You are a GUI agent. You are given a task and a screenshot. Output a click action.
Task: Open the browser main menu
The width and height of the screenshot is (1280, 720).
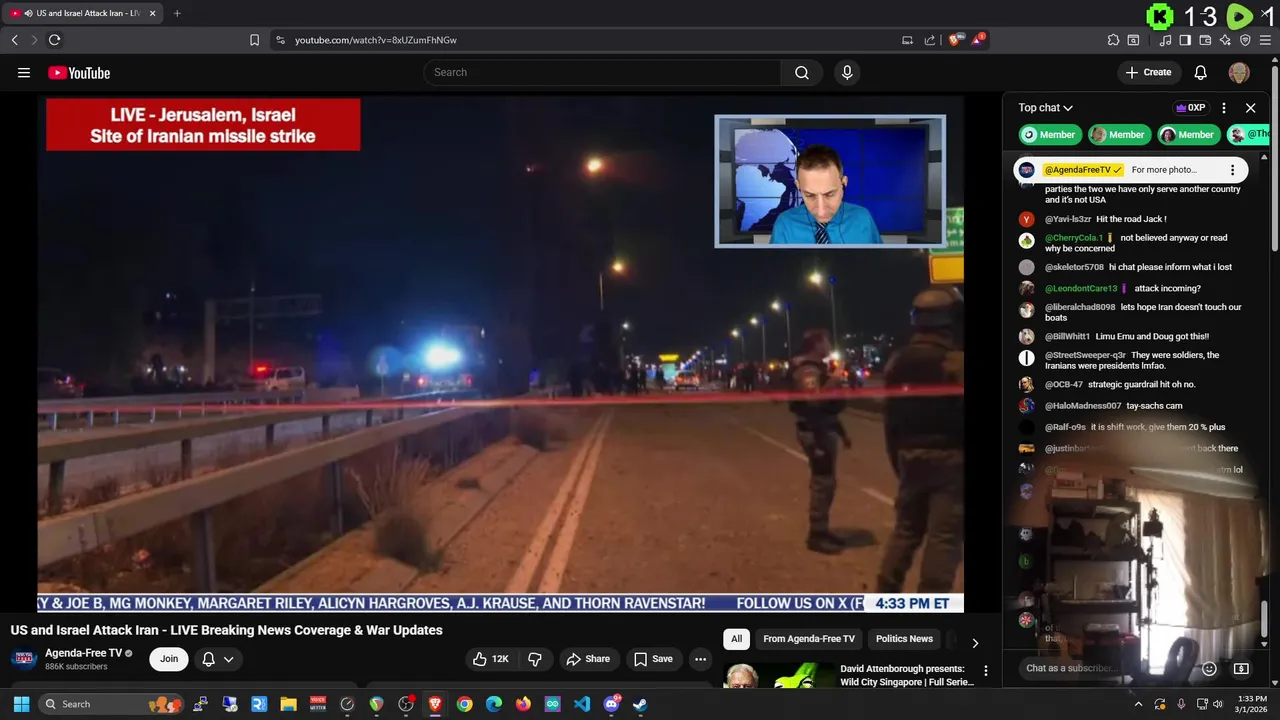(1266, 40)
